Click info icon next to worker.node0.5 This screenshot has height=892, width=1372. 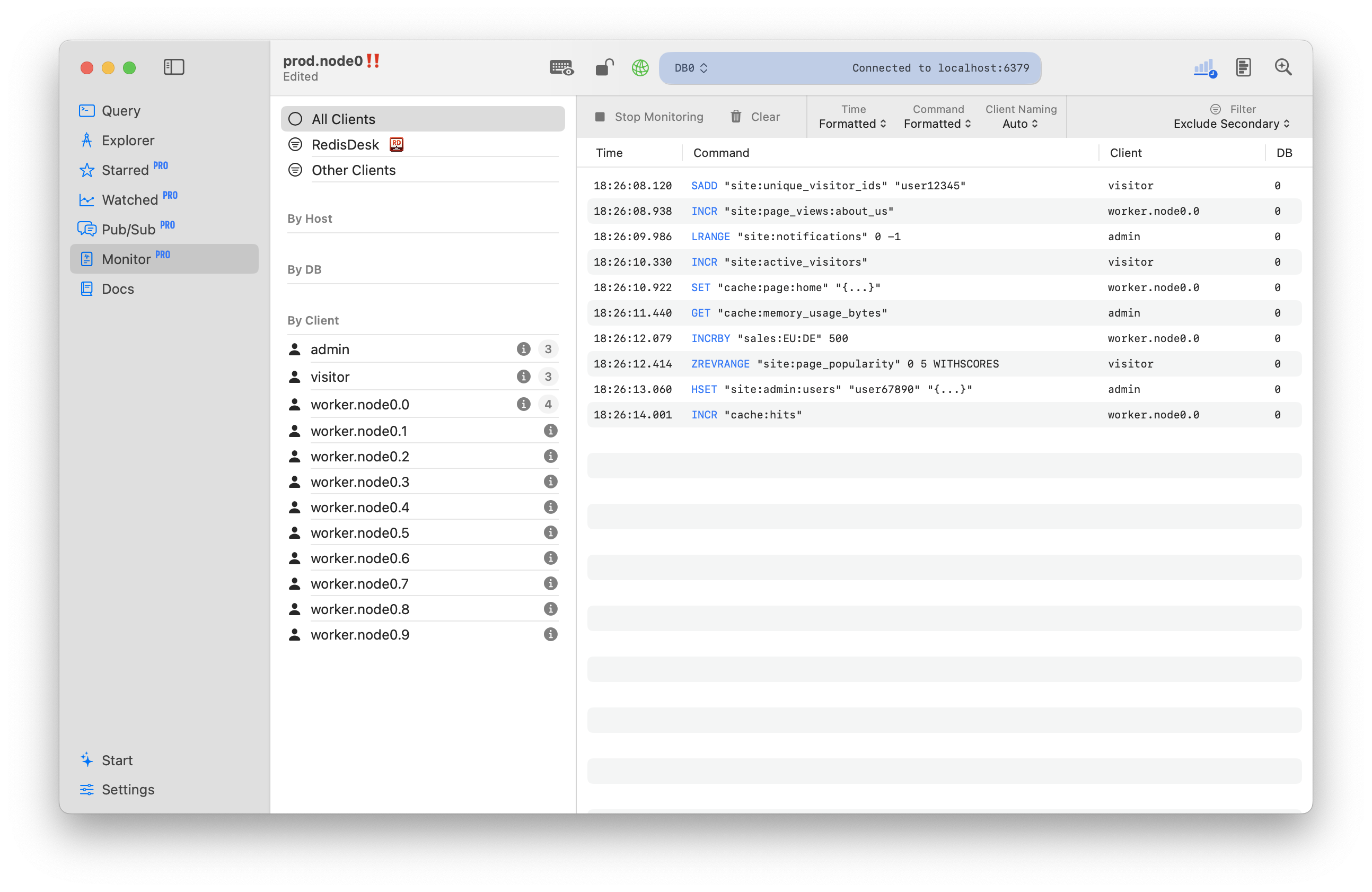[x=550, y=532]
